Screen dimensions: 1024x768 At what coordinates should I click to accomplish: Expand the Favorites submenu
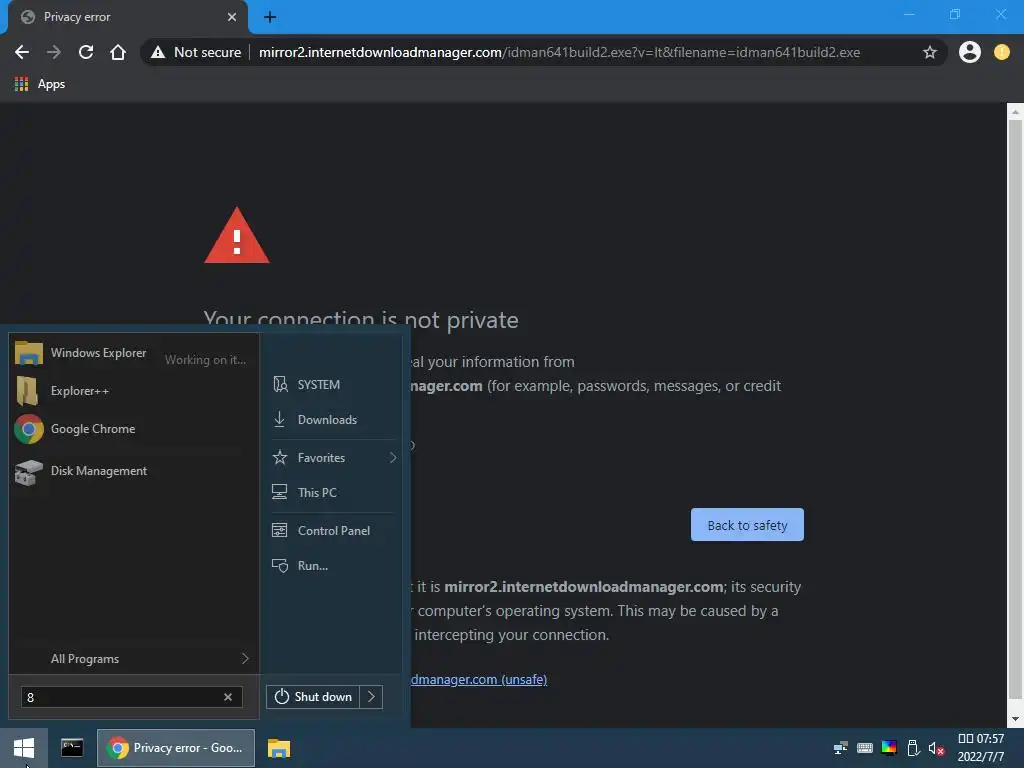333,458
